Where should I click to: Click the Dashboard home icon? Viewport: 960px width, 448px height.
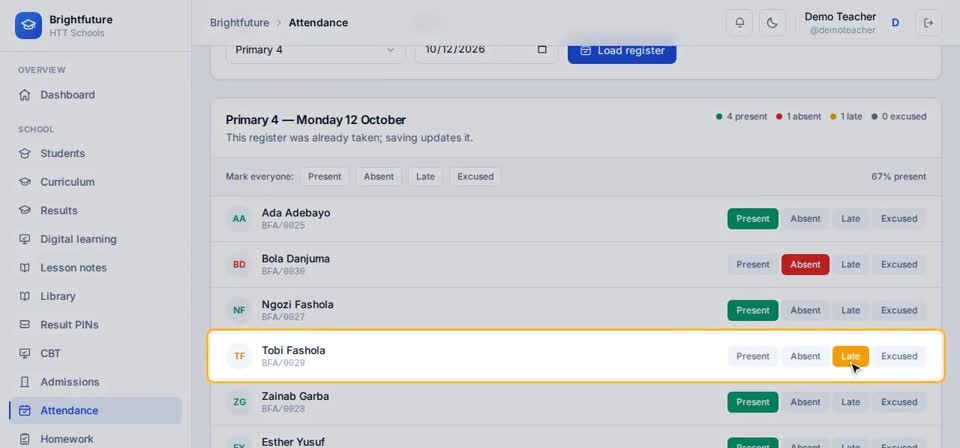(24, 95)
